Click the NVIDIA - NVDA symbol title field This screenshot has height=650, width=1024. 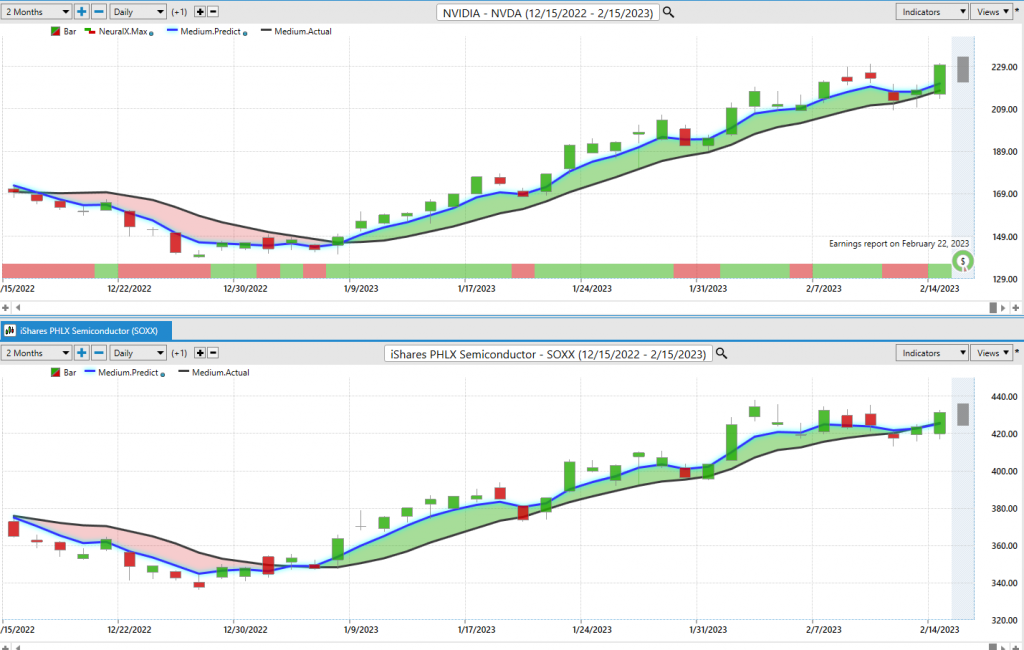point(547,13)
